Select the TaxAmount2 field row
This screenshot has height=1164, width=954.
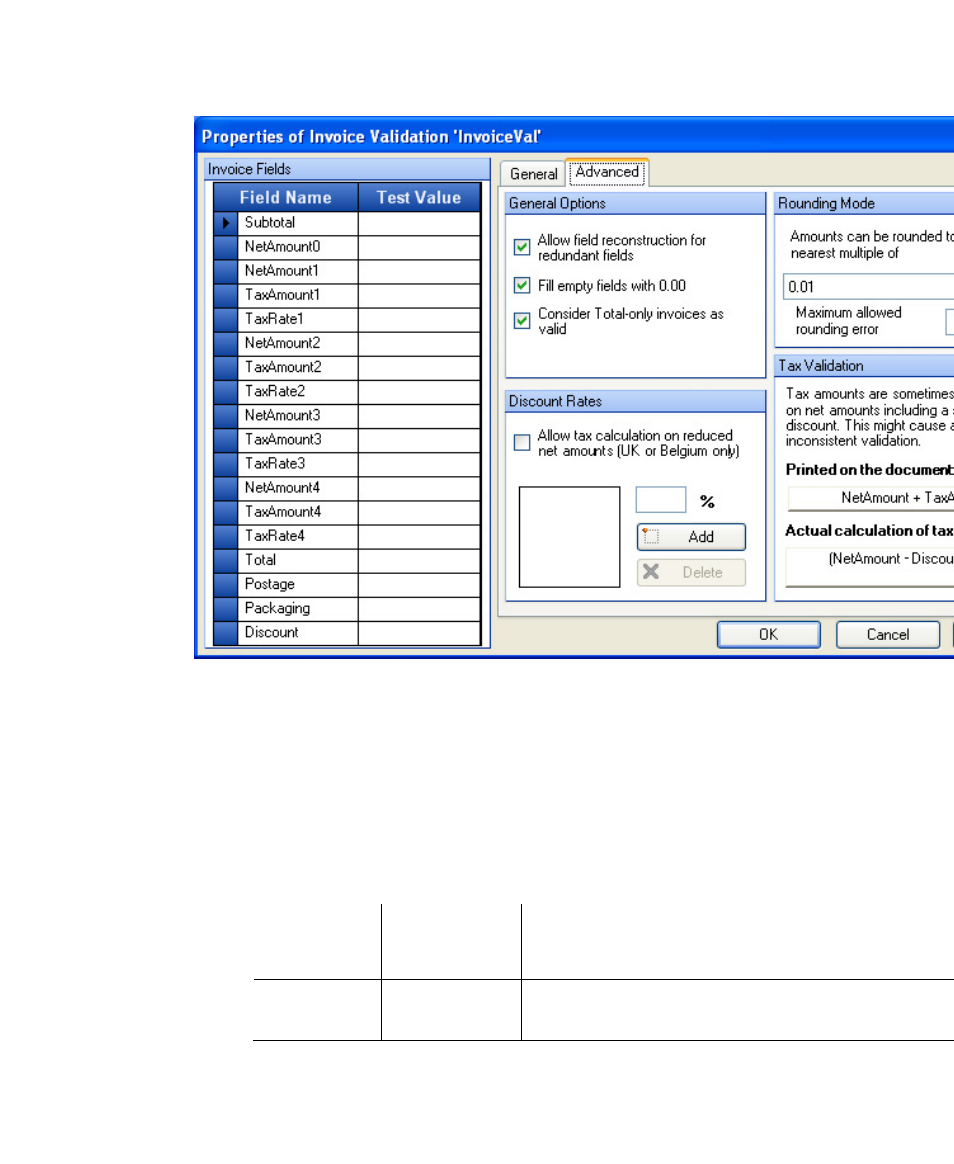point(298,367)
